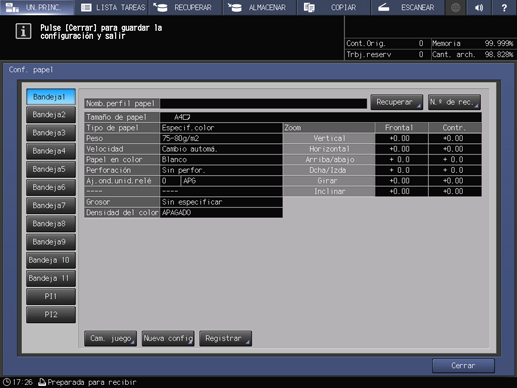Select the Bandeja2 tray

(x=51, y=115)
